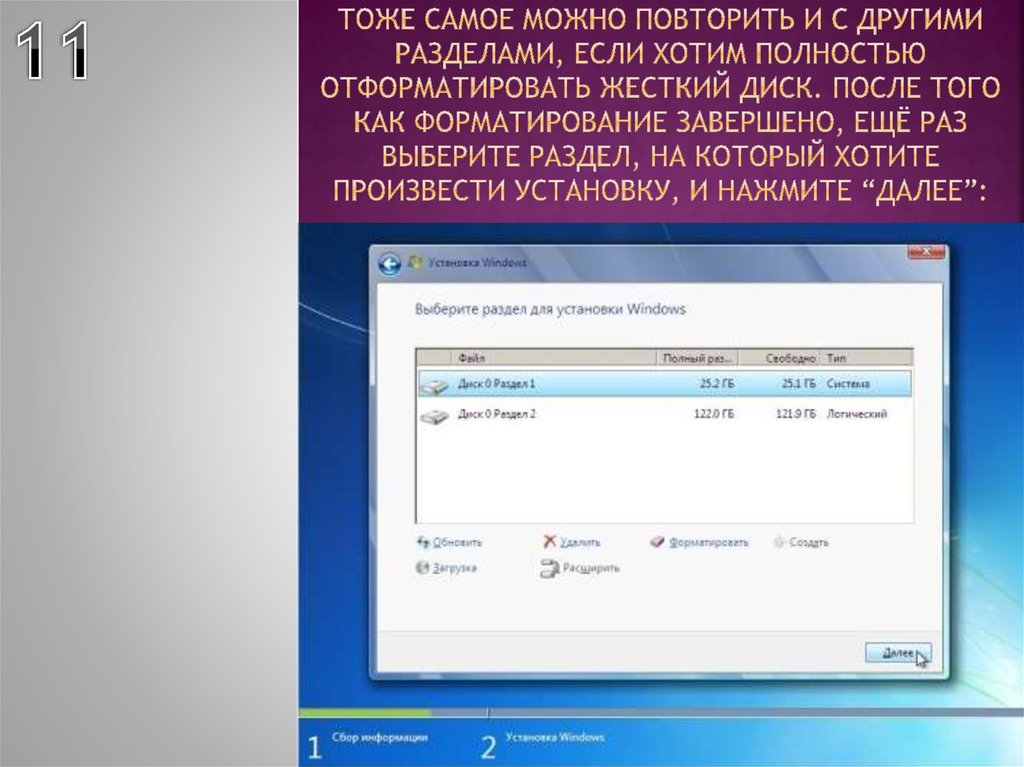Close the Установка Windows dialog
This screenshot has width=1024, height=767.
926,252
